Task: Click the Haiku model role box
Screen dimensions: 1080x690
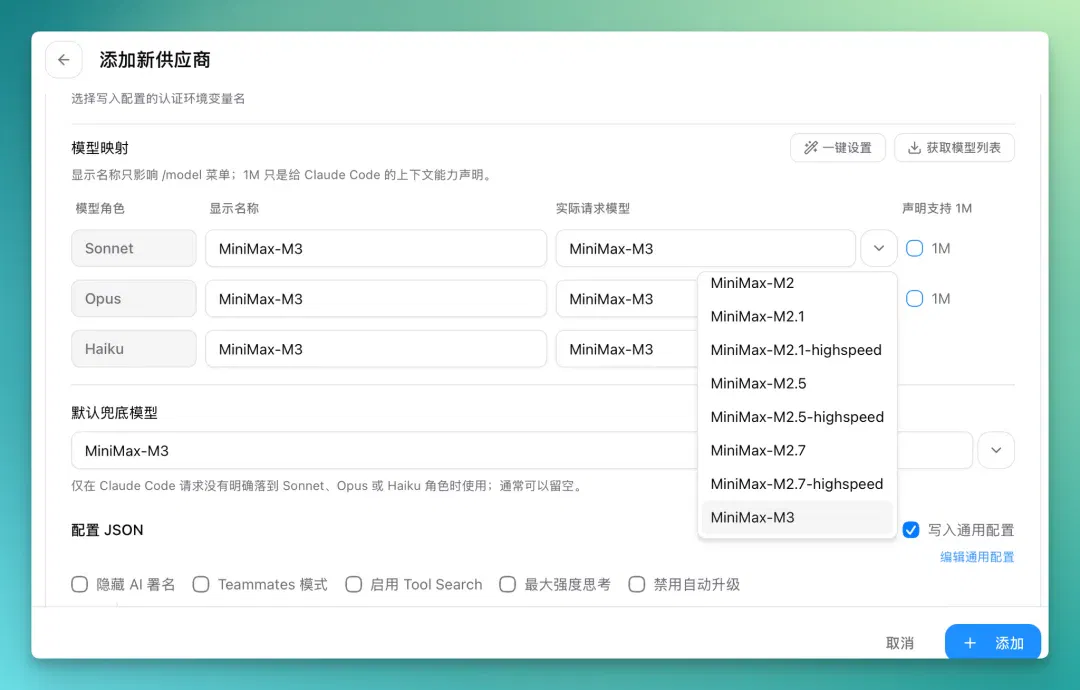Action: (134, 348)
